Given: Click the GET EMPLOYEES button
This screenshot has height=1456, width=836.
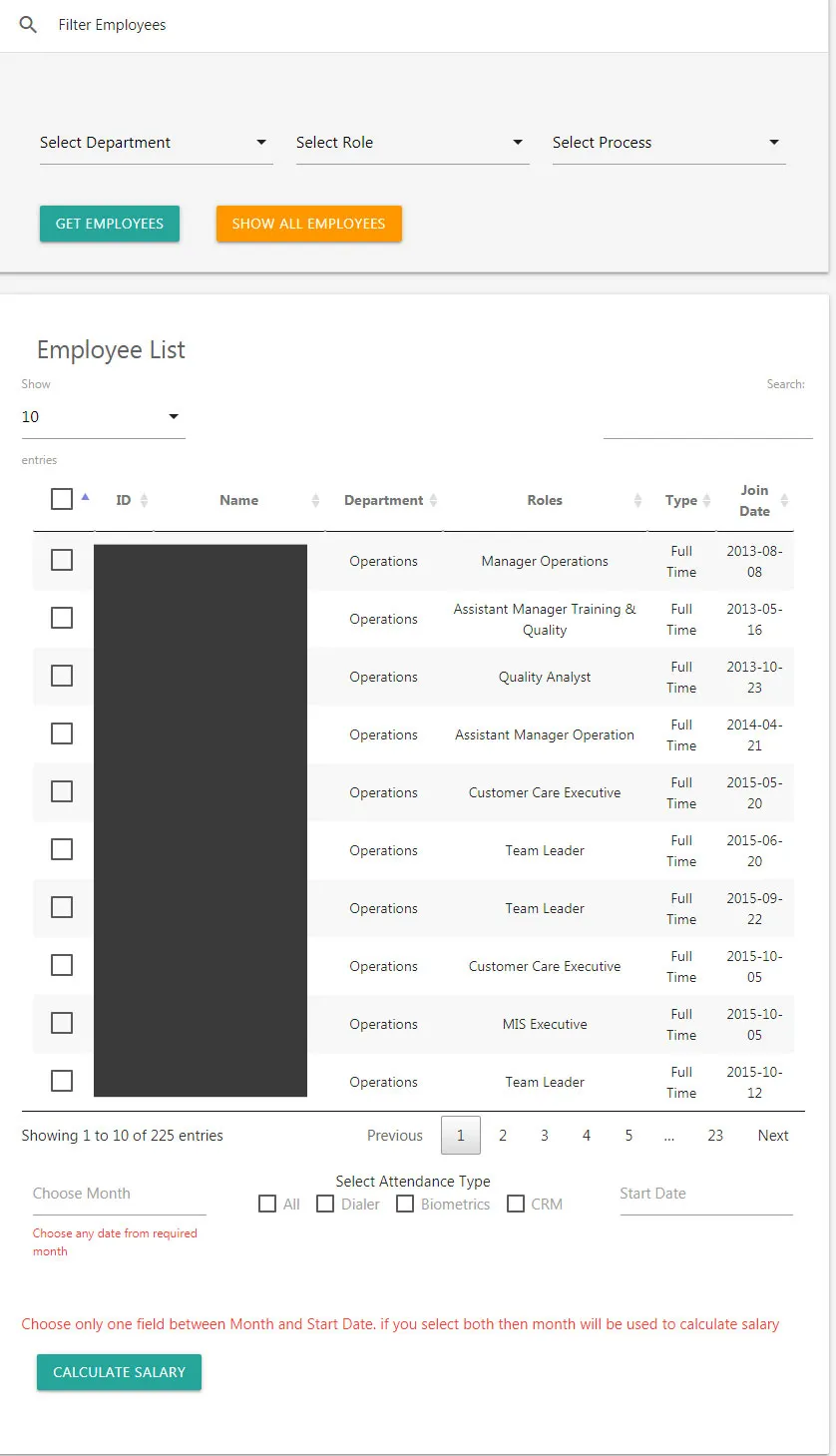Looking at the screenshot, I should (x=110, y=224).
